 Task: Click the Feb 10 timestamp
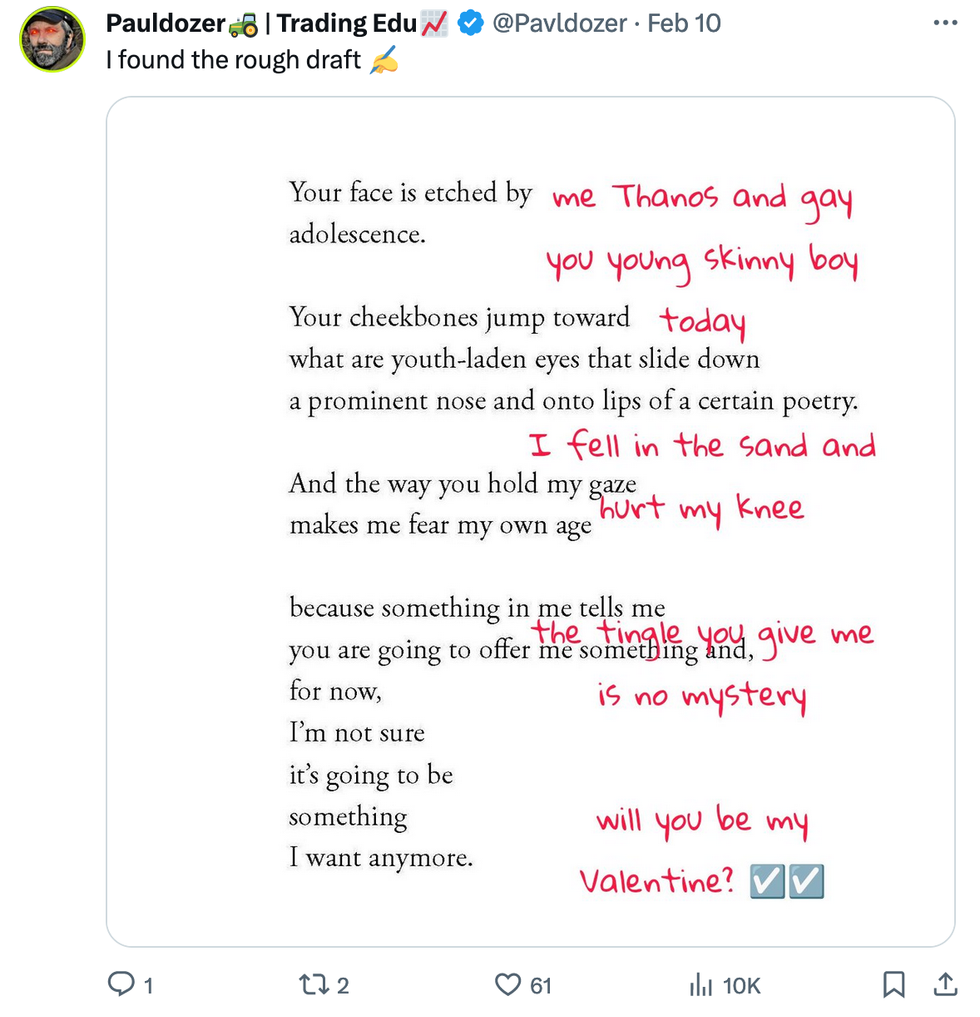pyautogui.click(x=684, y=23)
